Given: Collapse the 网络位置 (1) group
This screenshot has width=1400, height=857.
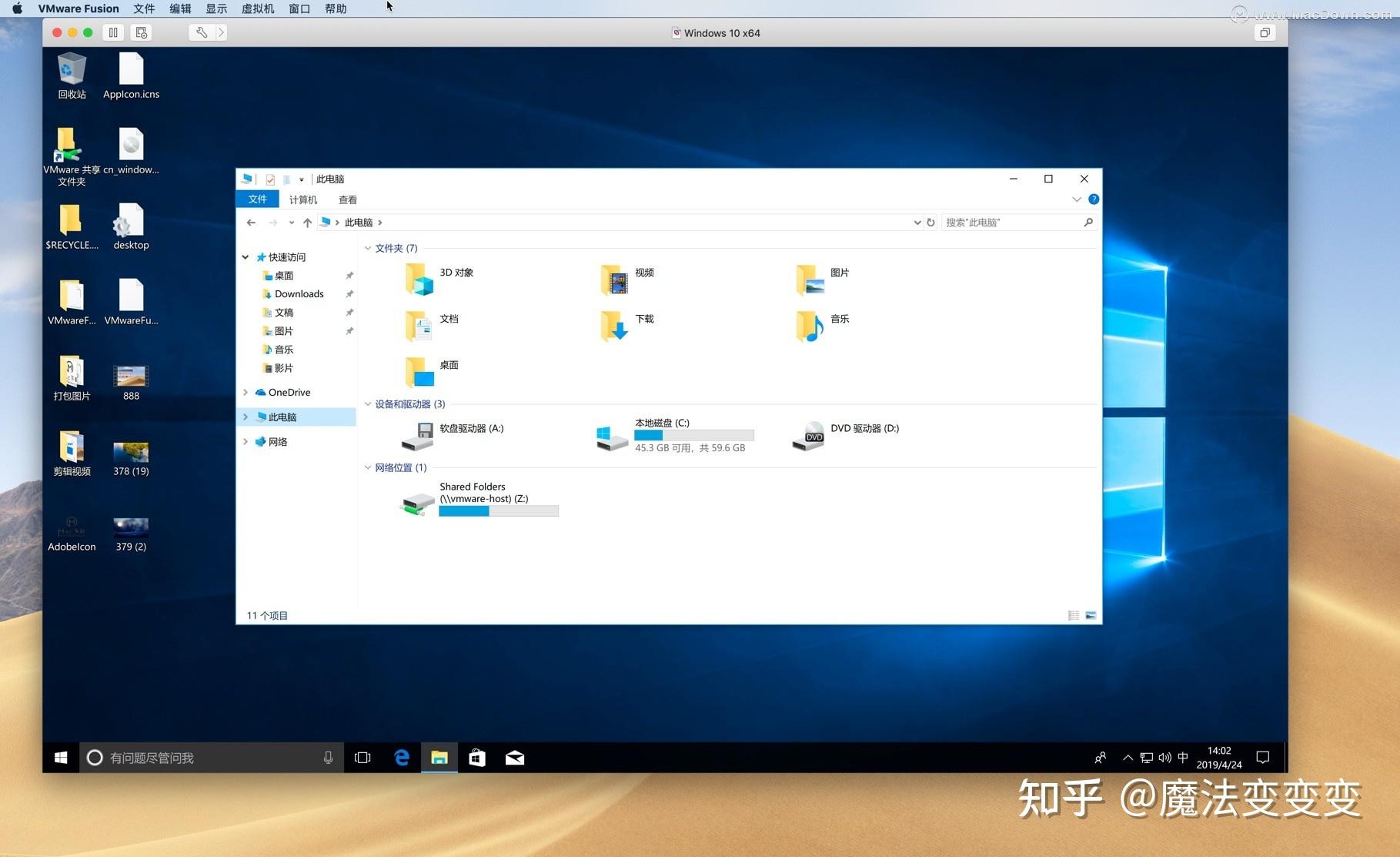Looking at the screenshot, I should [x=368, y=467].
